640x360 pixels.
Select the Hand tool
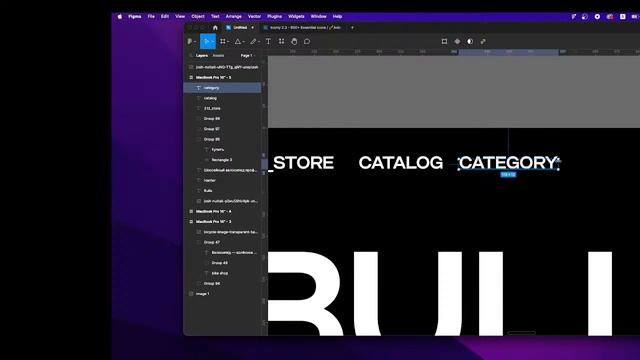click(294, 41)
